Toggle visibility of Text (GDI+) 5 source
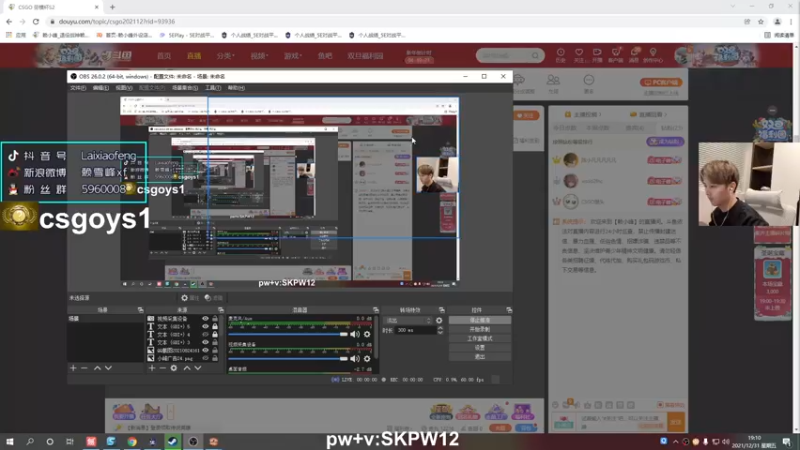Viewport: 800px width, 450px height. click(x=205, y=327)
